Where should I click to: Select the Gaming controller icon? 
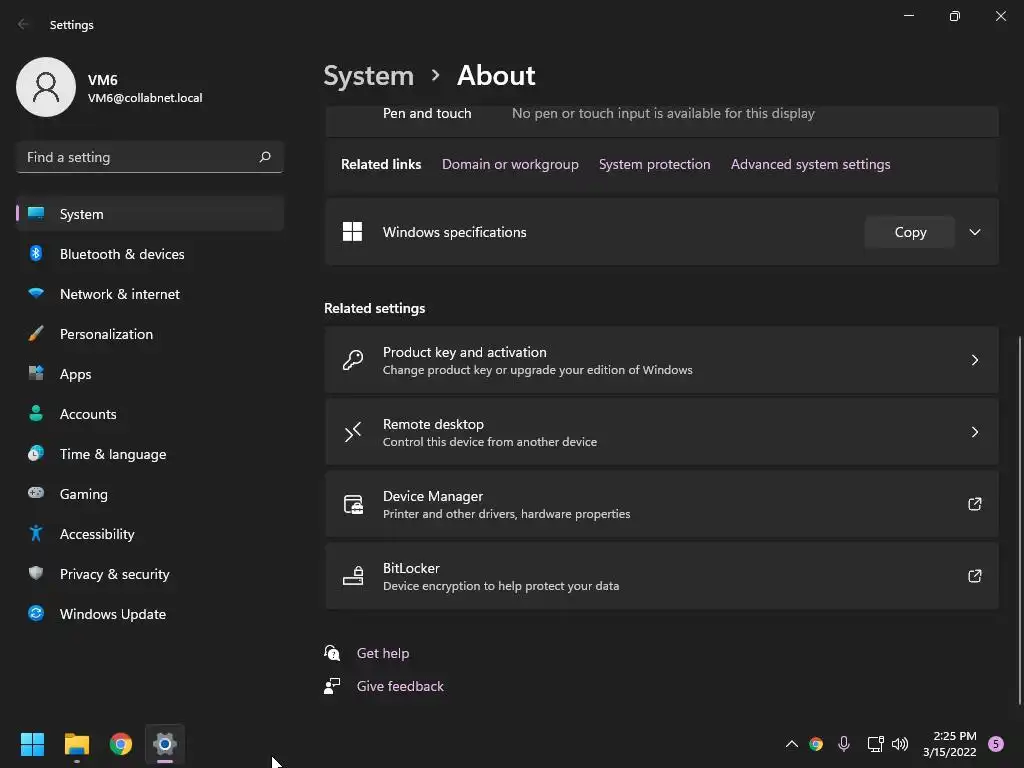tap(36, 494)
